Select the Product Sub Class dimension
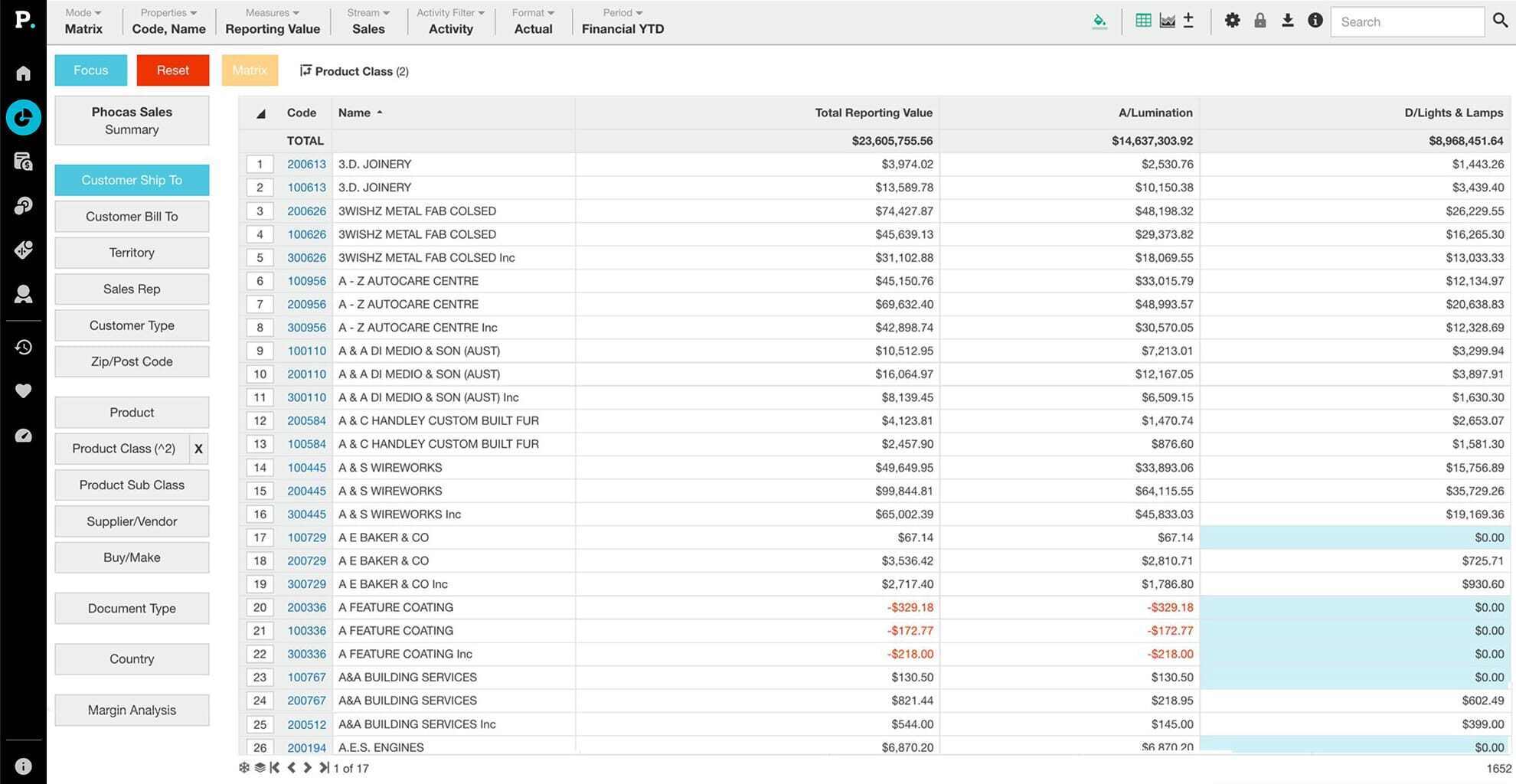The image size is (1516, 784). (x=132, y=485)
